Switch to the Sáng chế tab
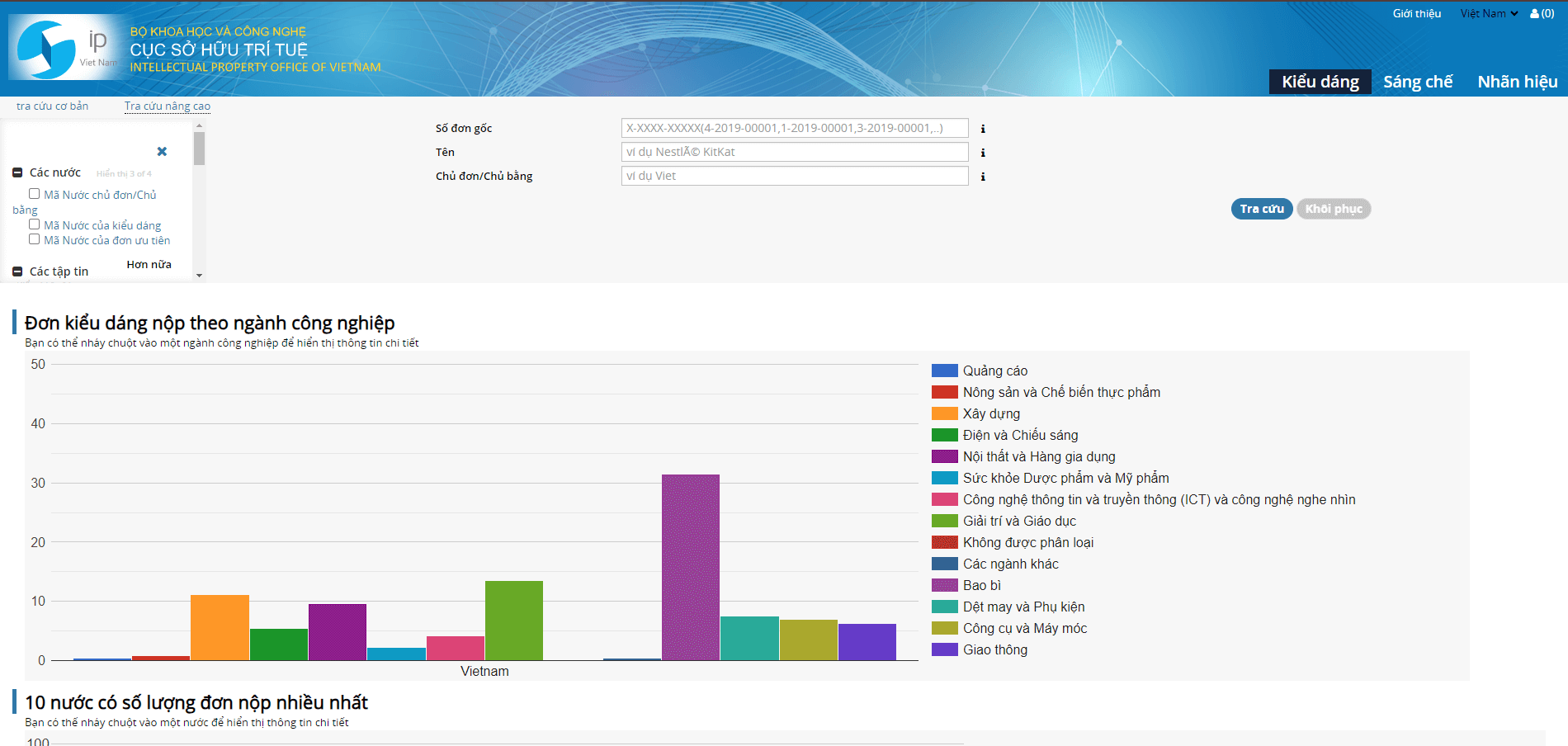Viewport: 1568px width, 746px height. click(x=1417, y=82)
